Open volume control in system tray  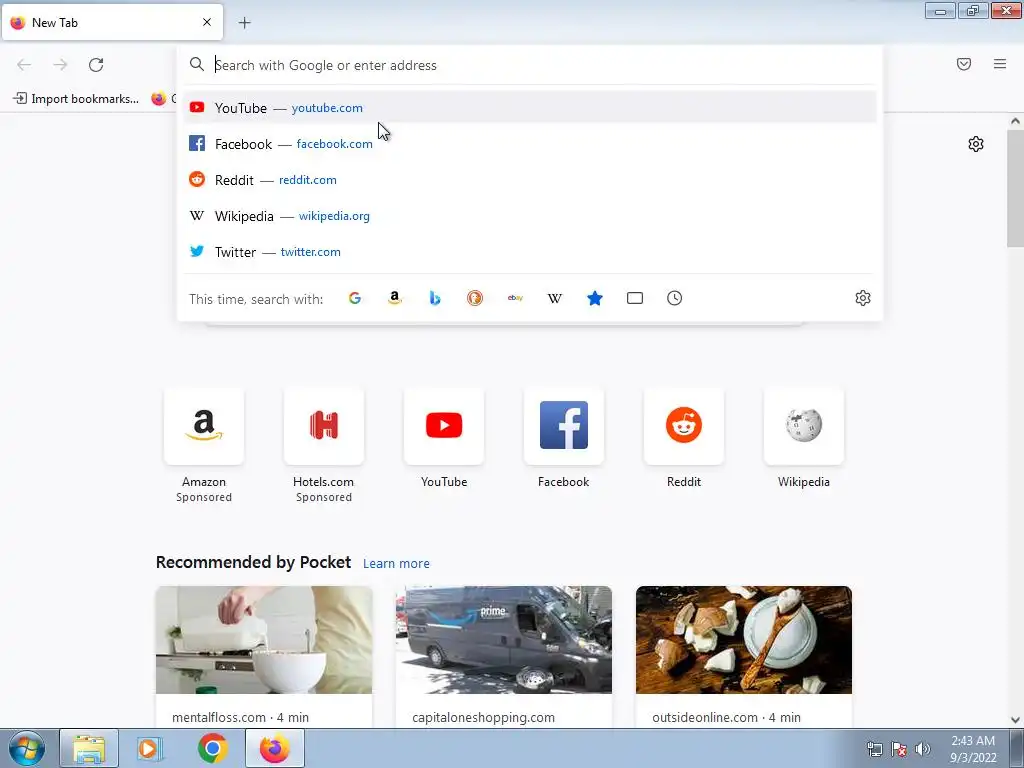click(x=923, y=749)
